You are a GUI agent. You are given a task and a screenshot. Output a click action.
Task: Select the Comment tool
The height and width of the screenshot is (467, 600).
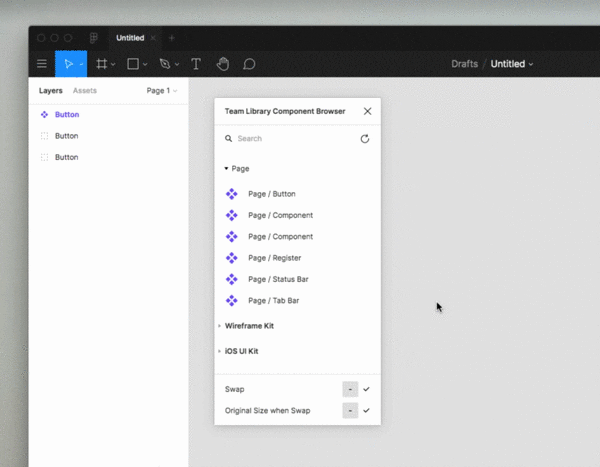pyautogui.click(x=249, y=64)
